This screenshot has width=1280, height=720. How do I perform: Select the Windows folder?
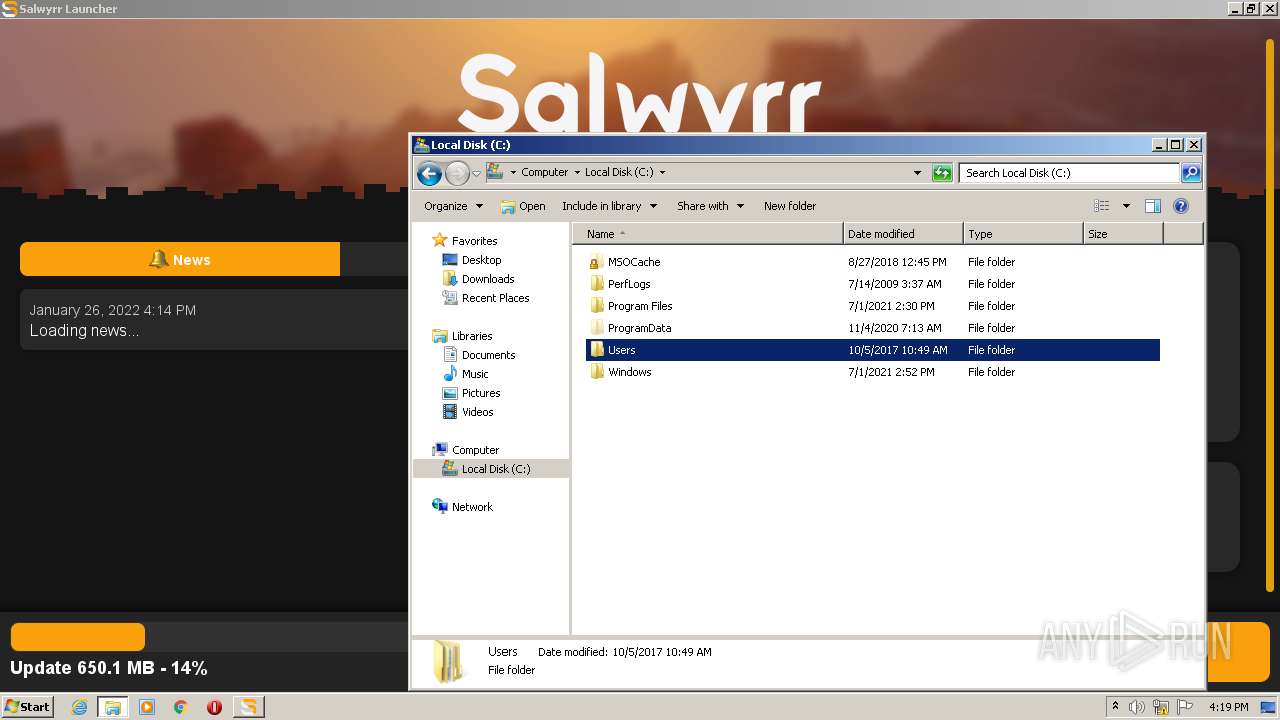[629, 372]
